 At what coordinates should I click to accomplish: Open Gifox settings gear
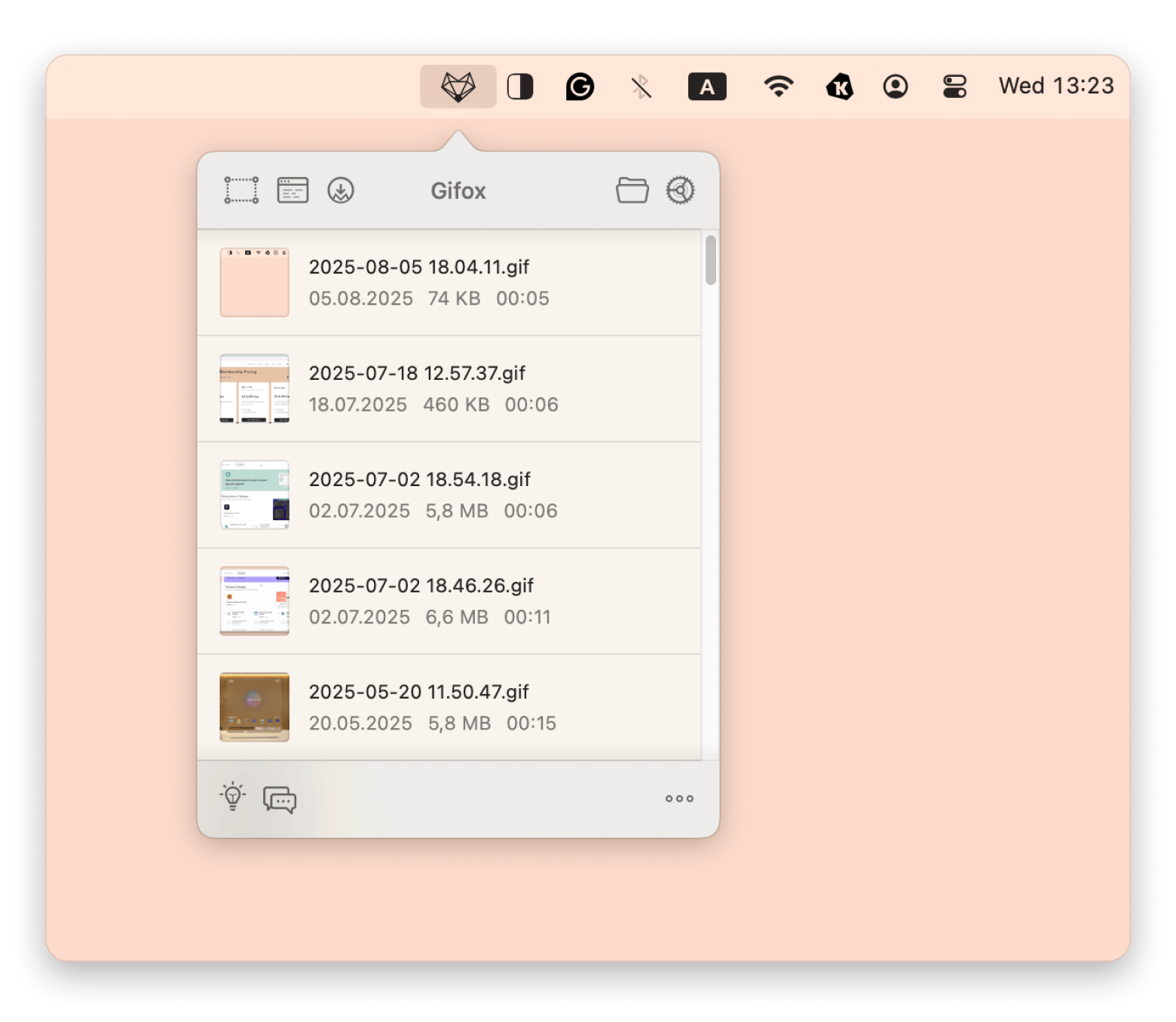click(x=680, y=190)
